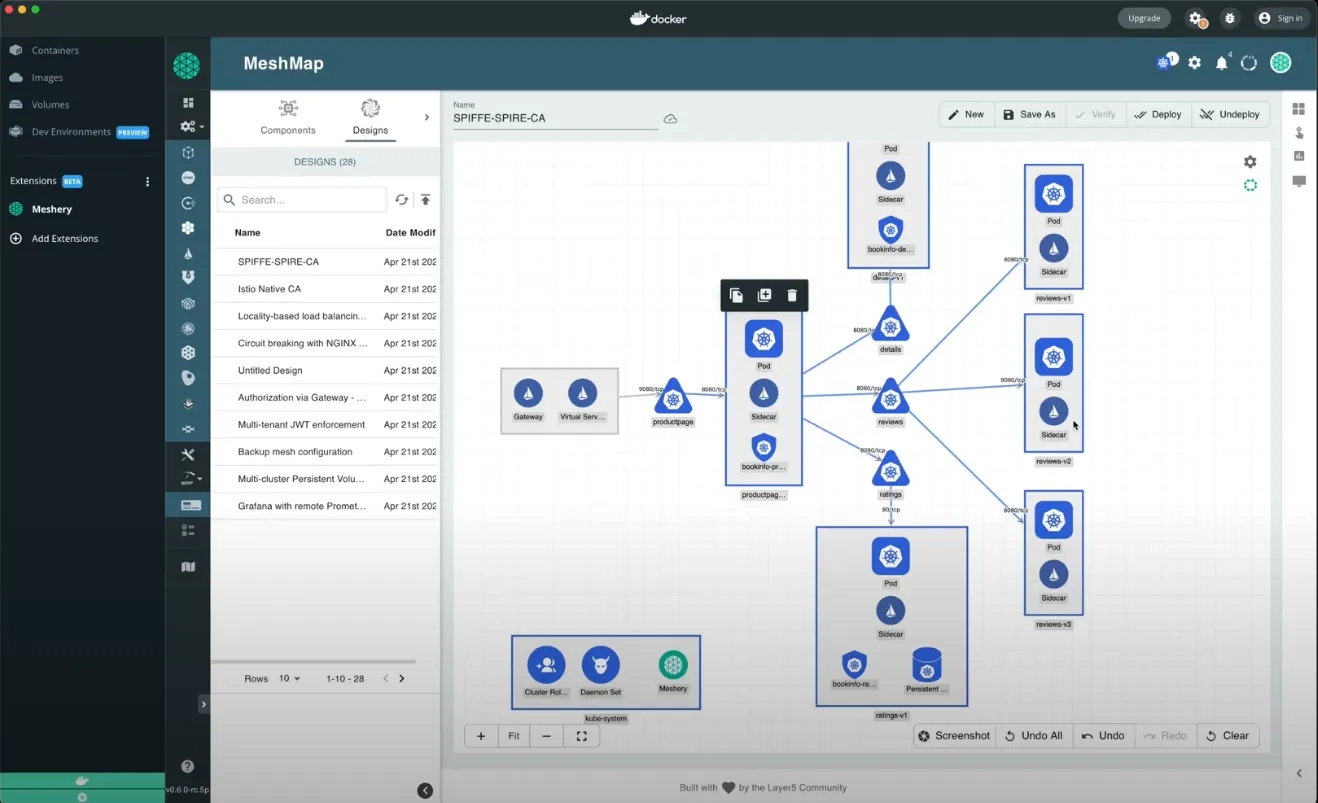This screenshot has height=803, width=1318.
Task: Click the horizontal scrollbar under designs list
Action: (313, 661)
